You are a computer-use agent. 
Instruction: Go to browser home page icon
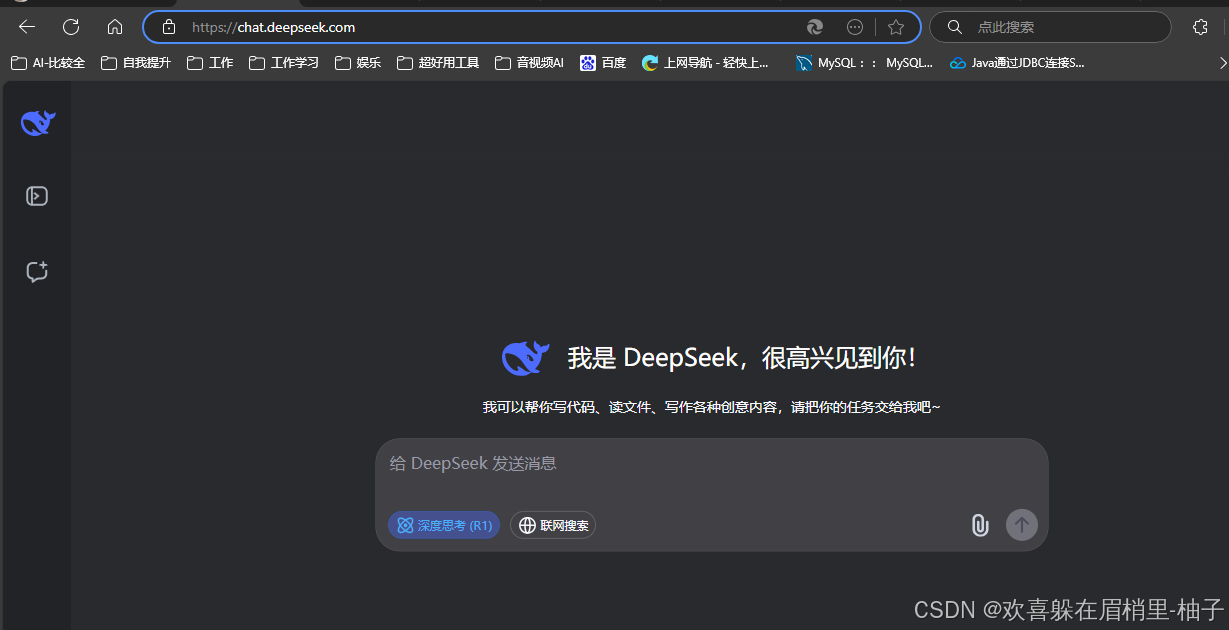[115, 27]
